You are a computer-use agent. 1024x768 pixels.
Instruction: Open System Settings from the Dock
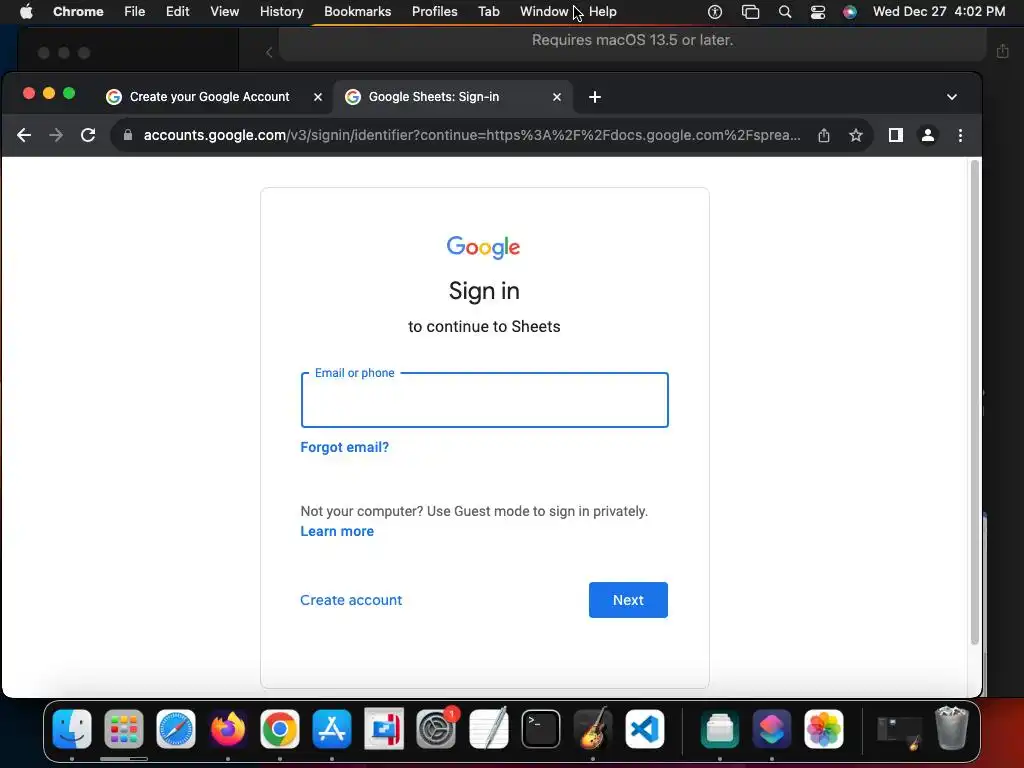click(436, 729)
